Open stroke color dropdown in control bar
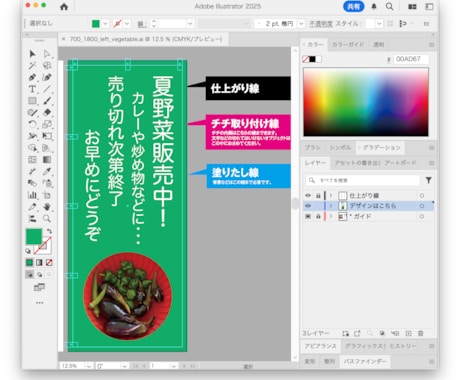The image size is (460, 380). click(x=127, y=24)
